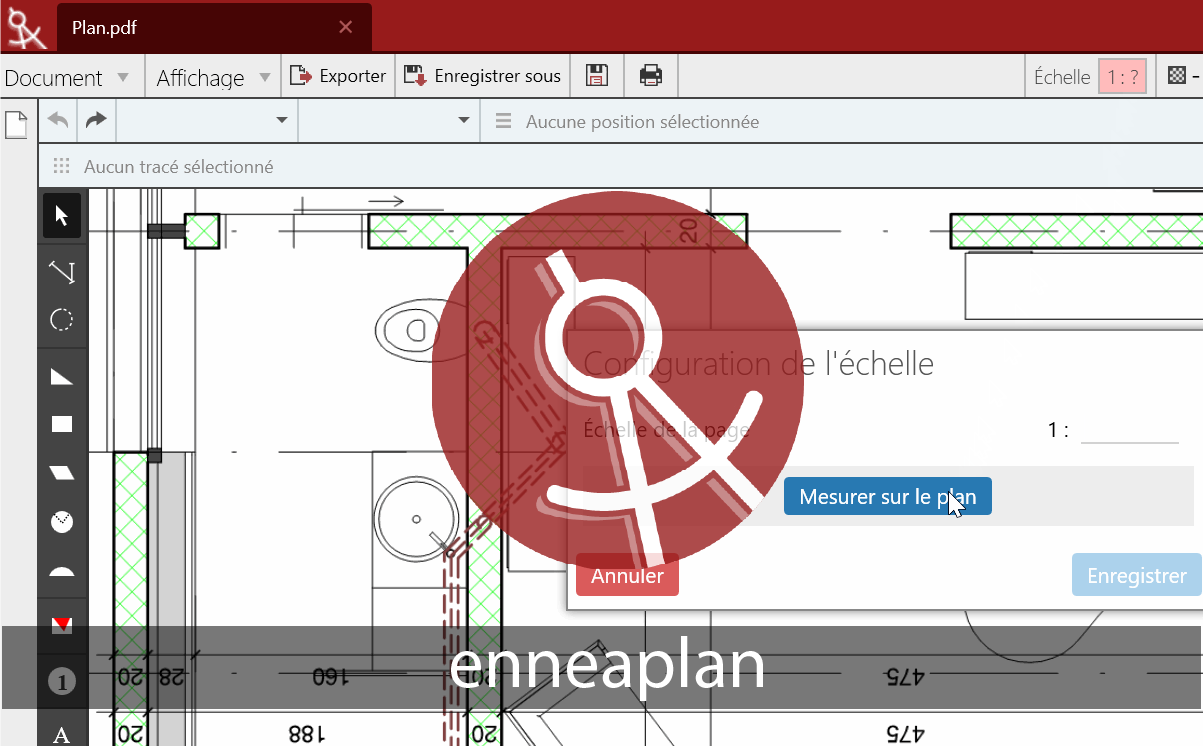Click the checkerboard icon at top right
This screenshot has width=1204, height=755.
click(x=1177, y=76)
